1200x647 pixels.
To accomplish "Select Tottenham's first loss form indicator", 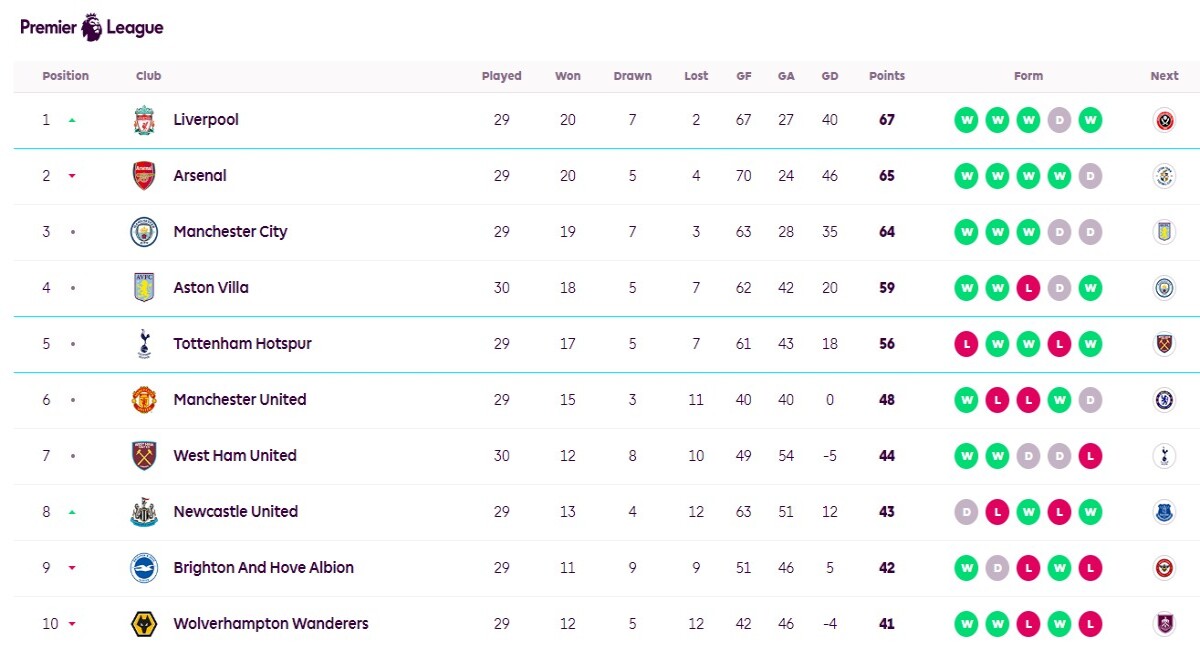I will 966,344.
